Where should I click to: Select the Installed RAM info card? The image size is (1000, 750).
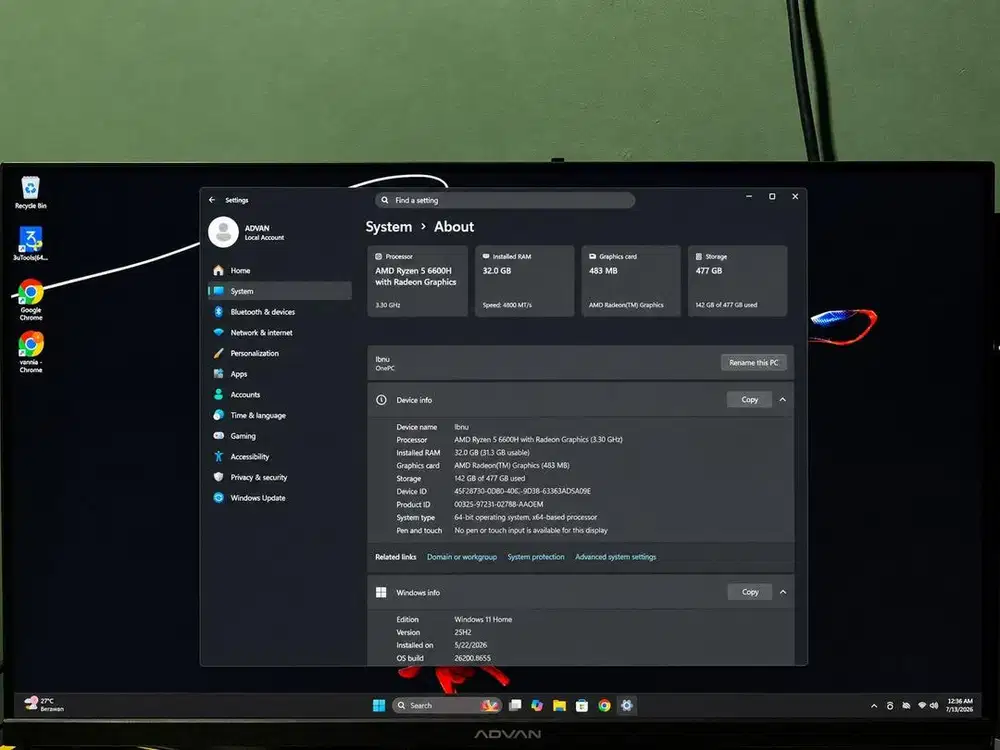click(524, 281)
